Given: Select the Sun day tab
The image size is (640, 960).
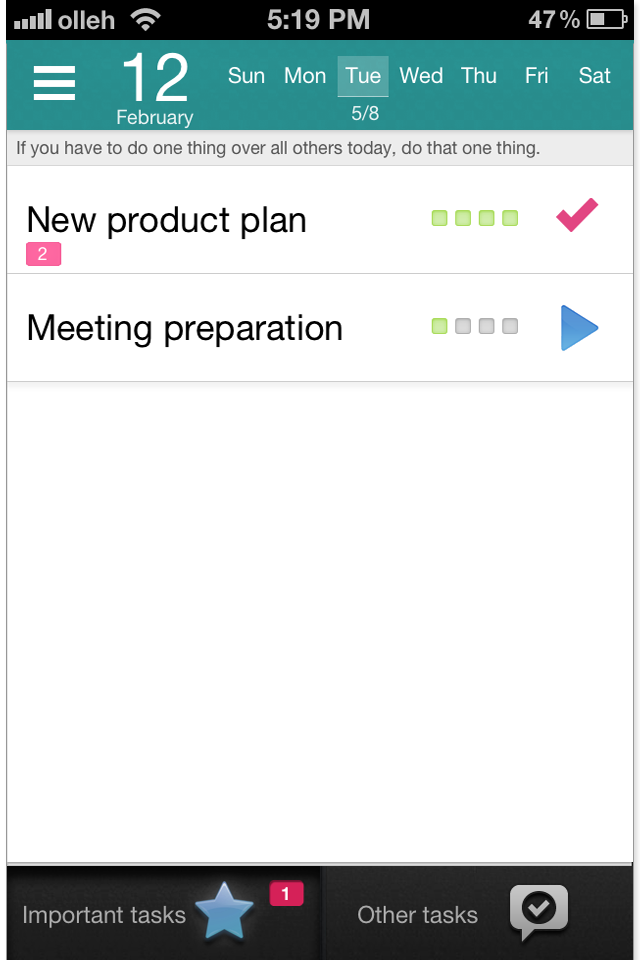Looking at the screenshot, I should 246,76.
